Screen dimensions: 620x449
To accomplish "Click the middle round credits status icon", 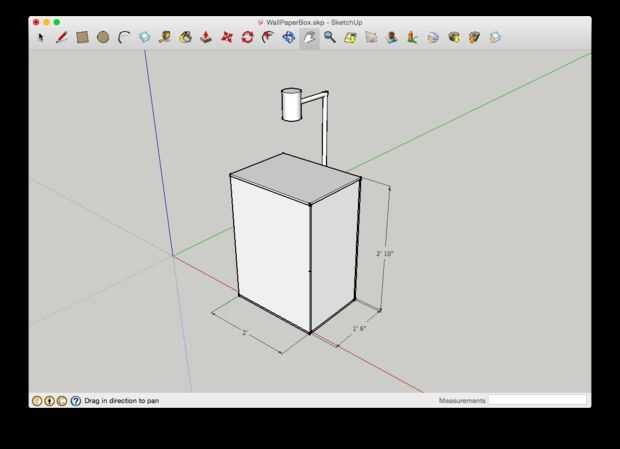I will (x=49, y=401).
